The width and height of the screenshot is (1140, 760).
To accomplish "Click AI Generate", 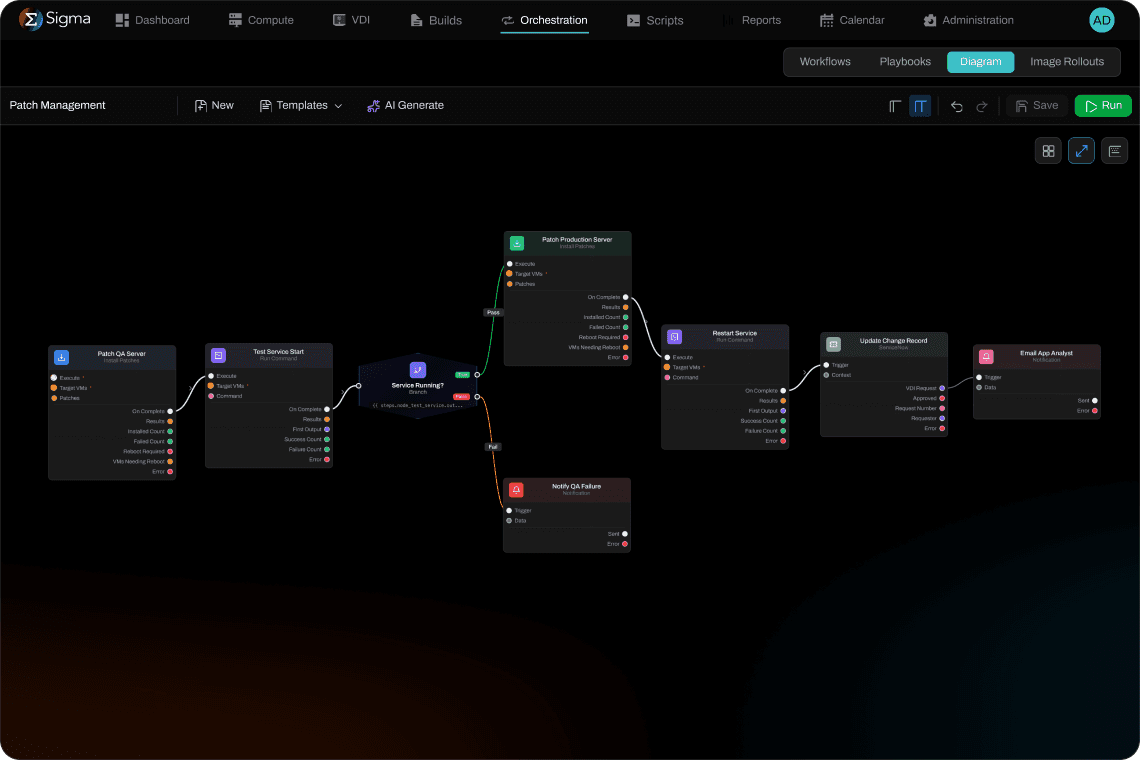I will tap(405, 105).
